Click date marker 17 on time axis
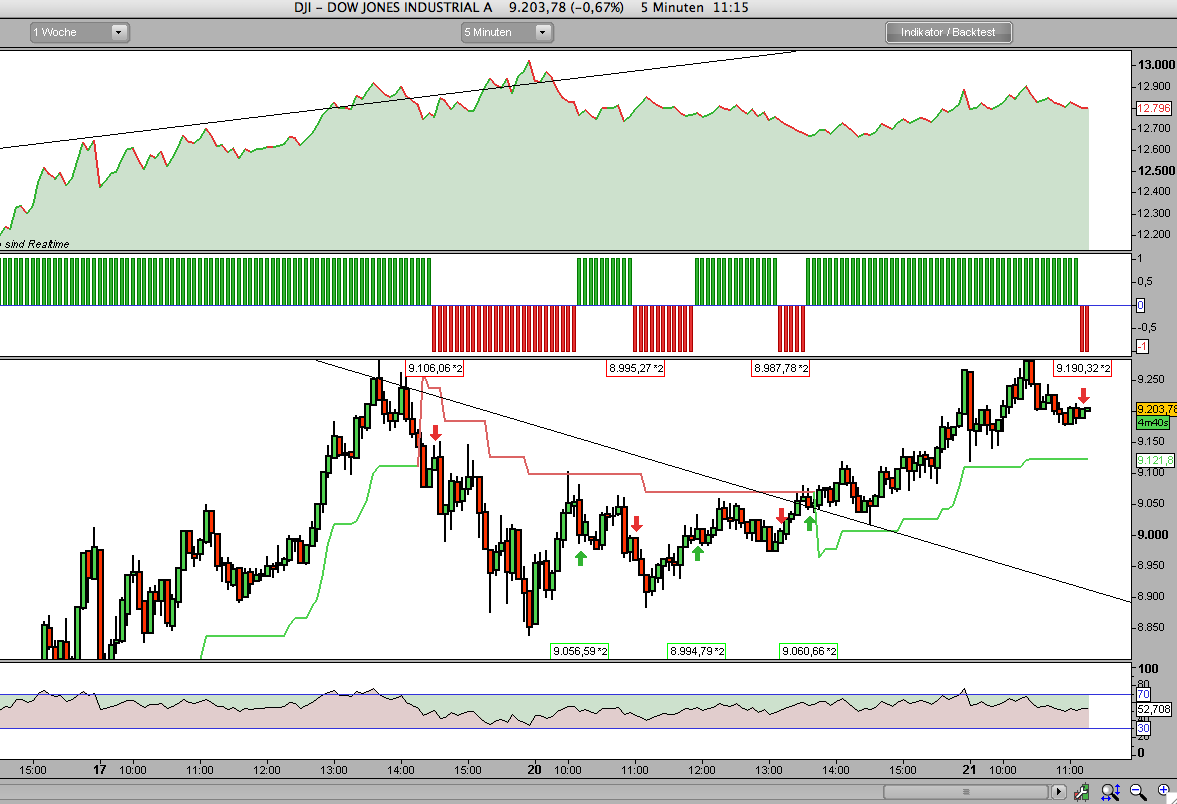The height and width of the screenshot is (804, 1177). (x=100, y=769)
